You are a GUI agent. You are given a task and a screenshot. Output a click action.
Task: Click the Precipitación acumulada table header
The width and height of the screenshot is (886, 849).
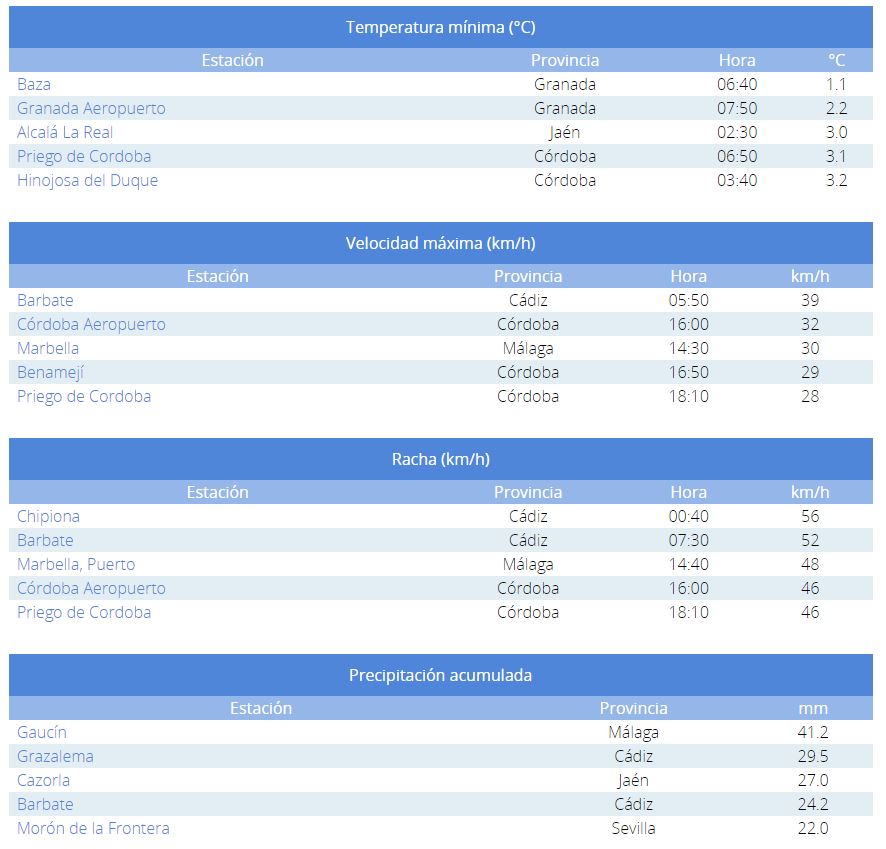click(x=440, y=675)
